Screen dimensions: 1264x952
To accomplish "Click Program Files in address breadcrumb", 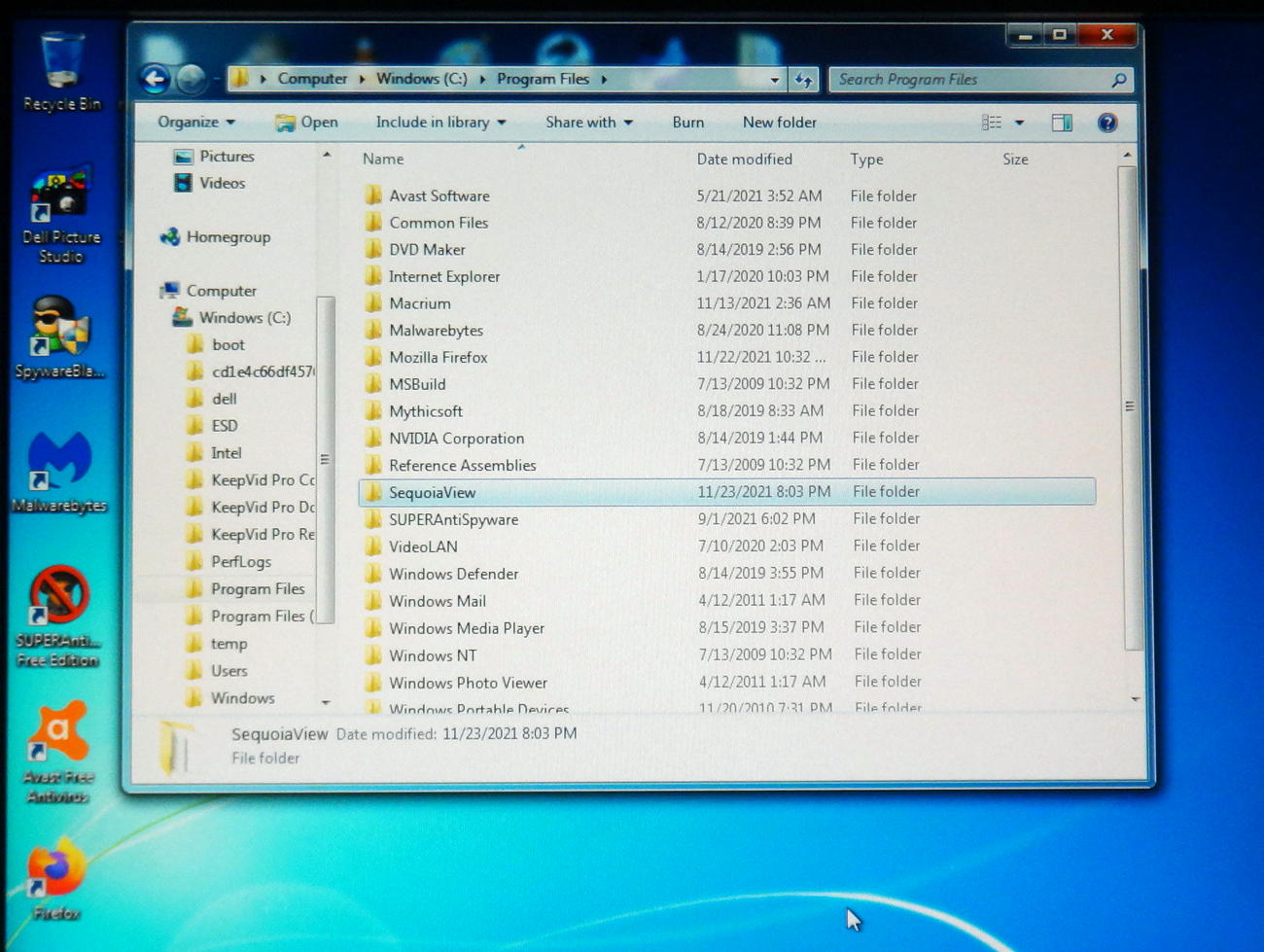I will (x=544, y=79).
